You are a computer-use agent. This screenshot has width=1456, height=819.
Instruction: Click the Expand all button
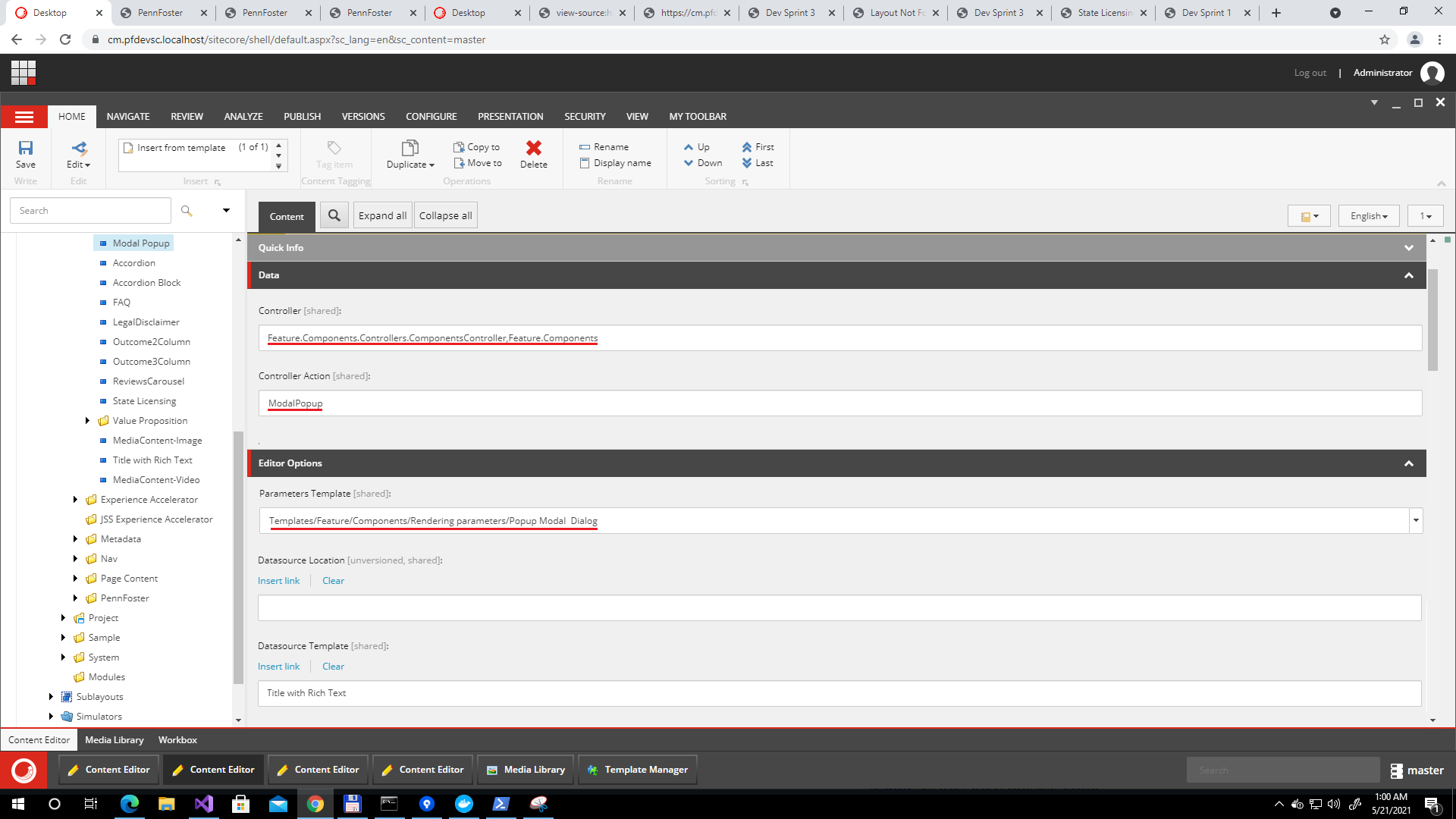tap(382, 215)
